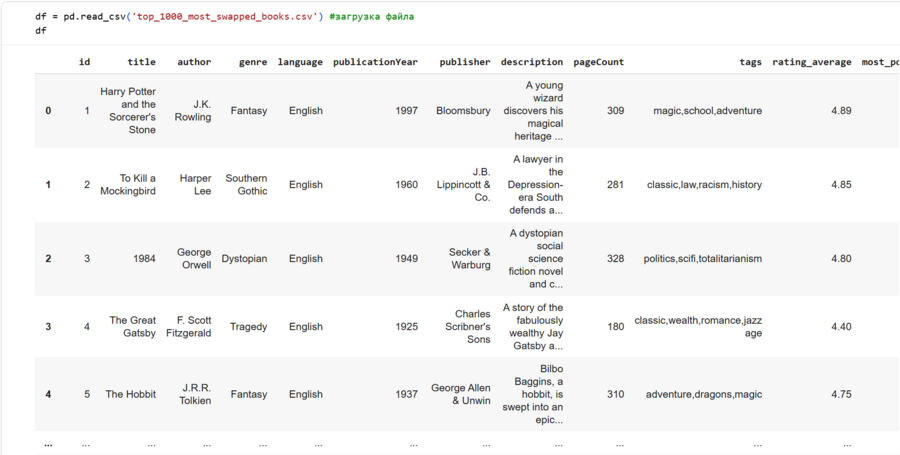
Task: Select the 'genre' column header
Action: [253, 62]
